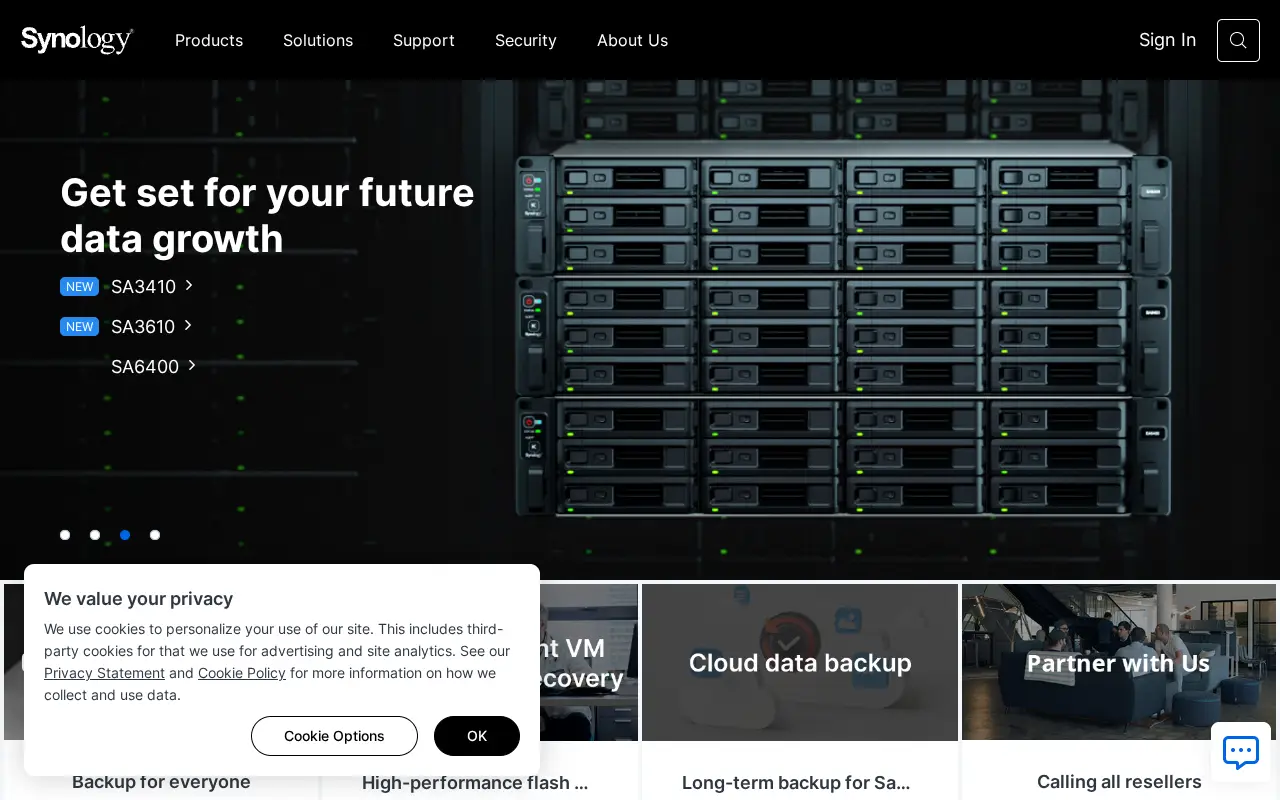Click the chevron next to SA6400
This screenshot has width=1280, height=800.
tap(192, 366)
